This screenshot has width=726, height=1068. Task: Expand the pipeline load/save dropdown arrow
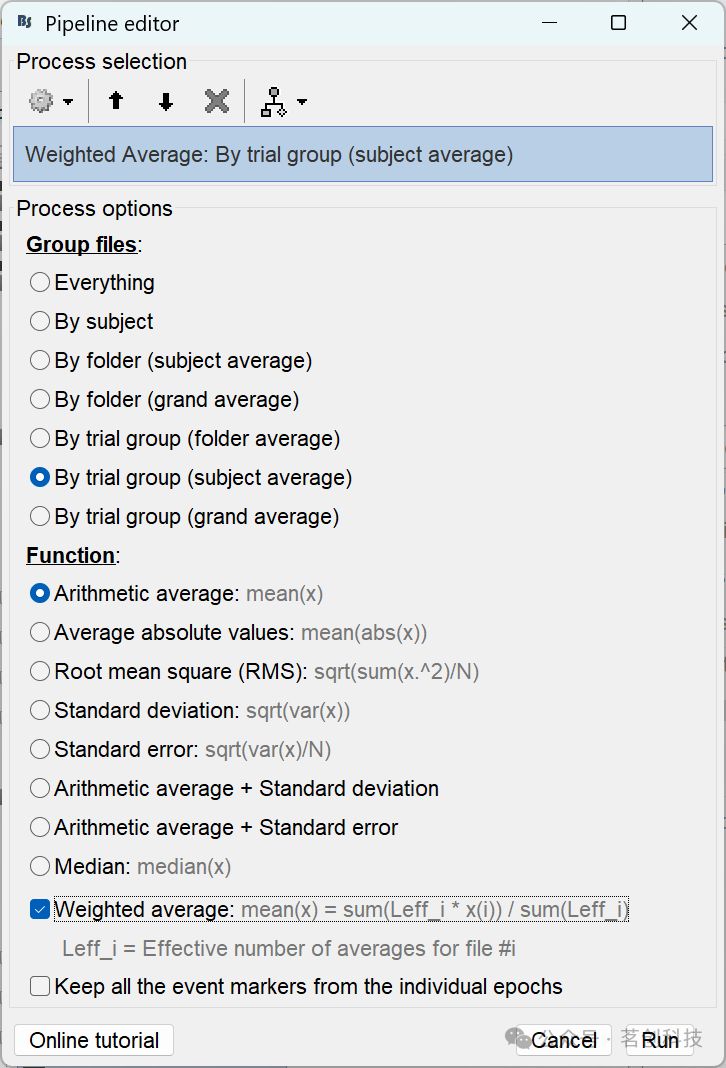(x=302, y=101)
